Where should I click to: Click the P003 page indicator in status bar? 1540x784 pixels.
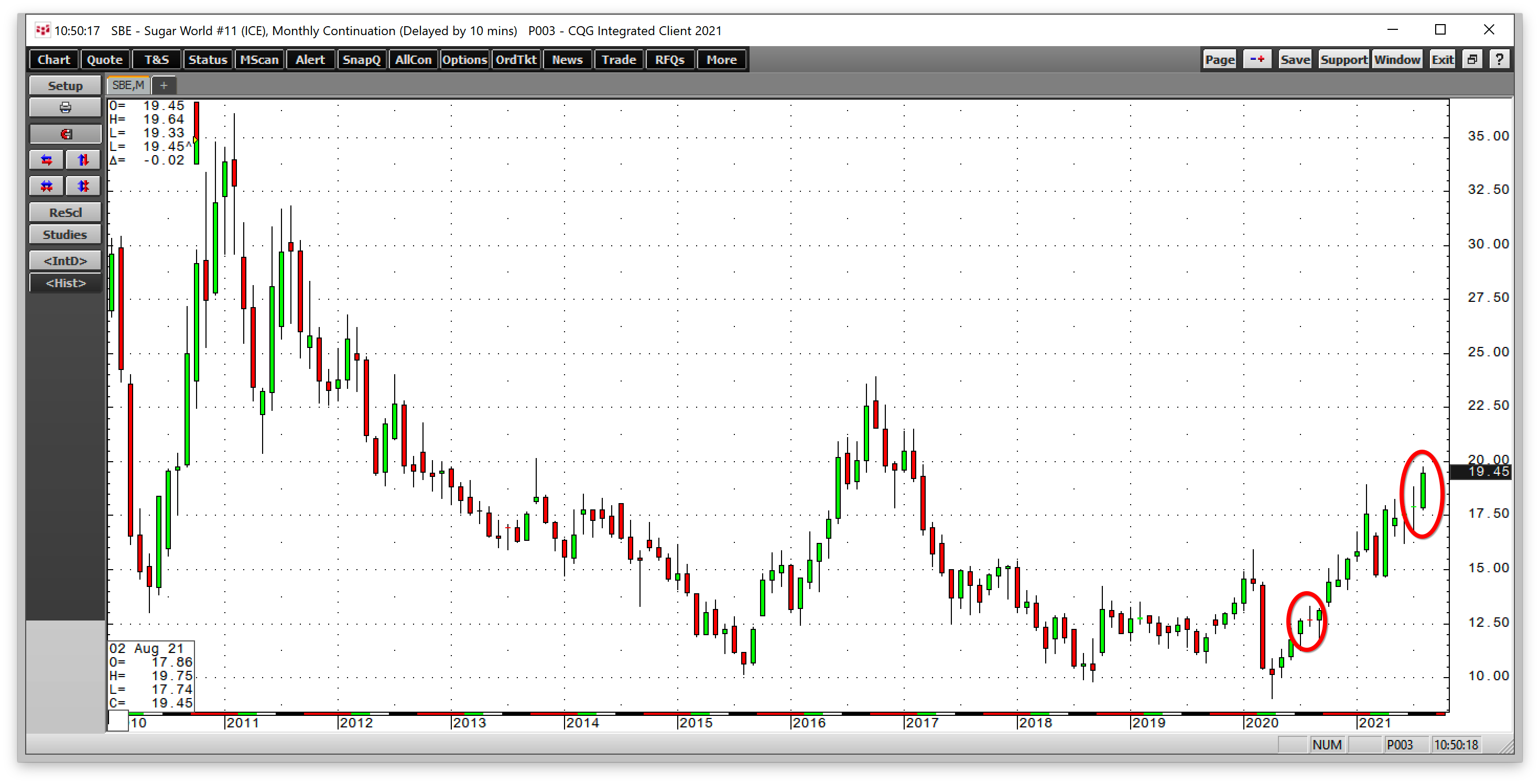click(1400, 745)
